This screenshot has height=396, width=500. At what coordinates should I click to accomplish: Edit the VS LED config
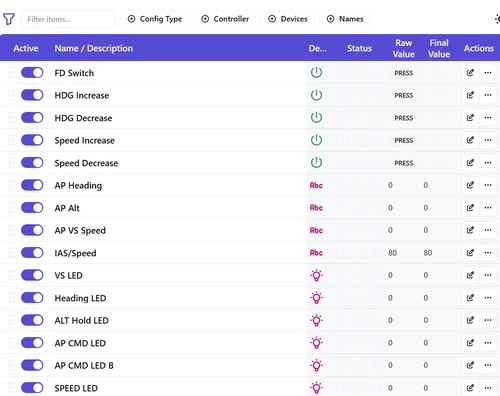470,275
